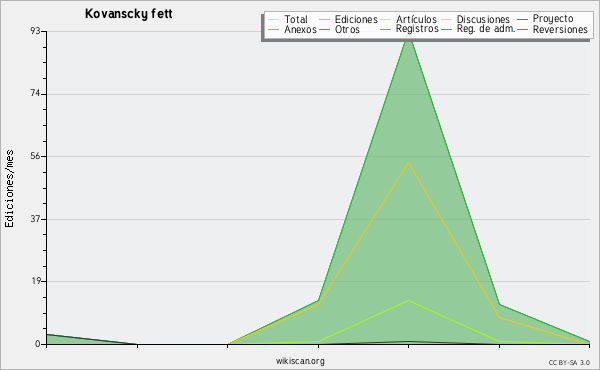Image resolution: width=600 pixels, height=370 pixels.
Task: Select the Proyecto legend label
Action: [x=553, y=19]
